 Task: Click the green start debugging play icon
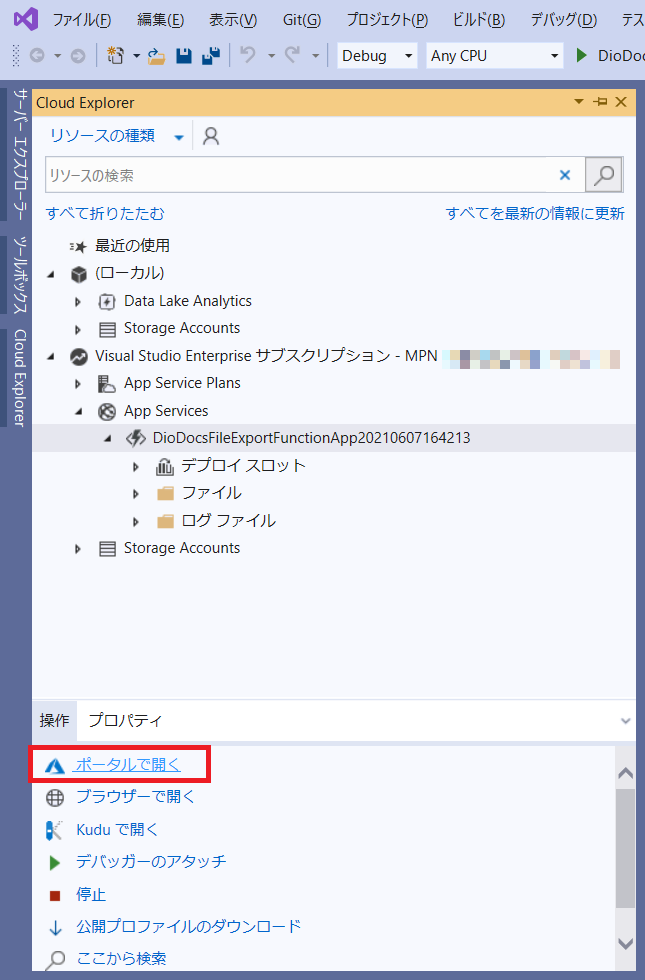pos(581,56)
